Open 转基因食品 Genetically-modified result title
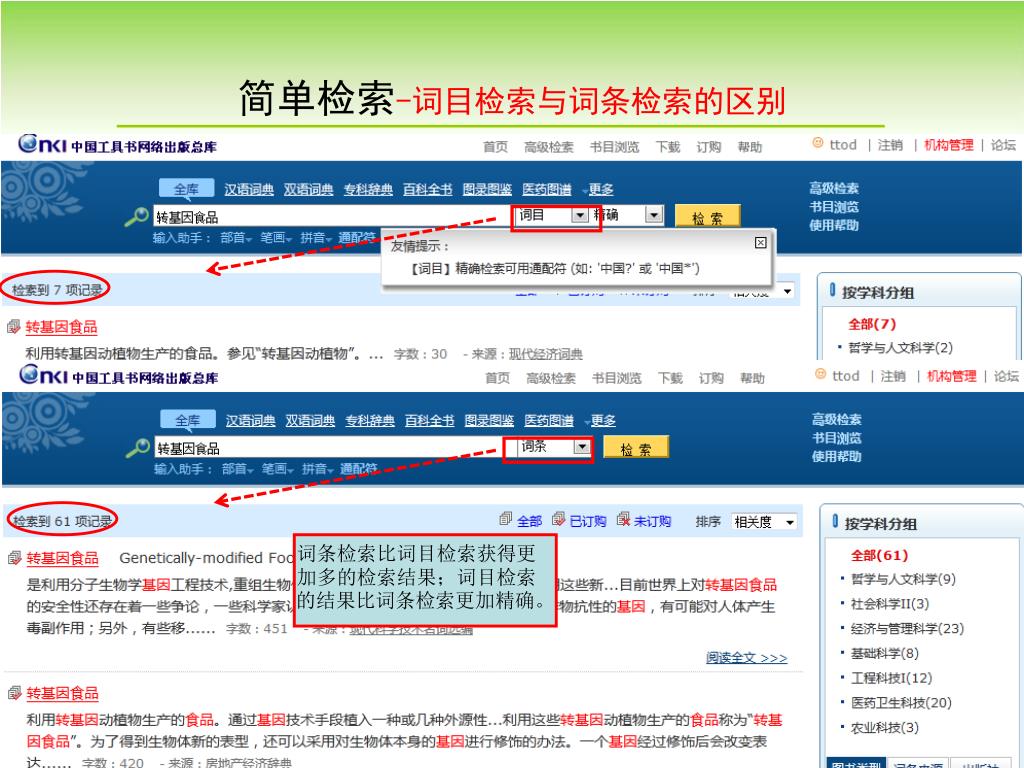 click(x=63, y=558)
